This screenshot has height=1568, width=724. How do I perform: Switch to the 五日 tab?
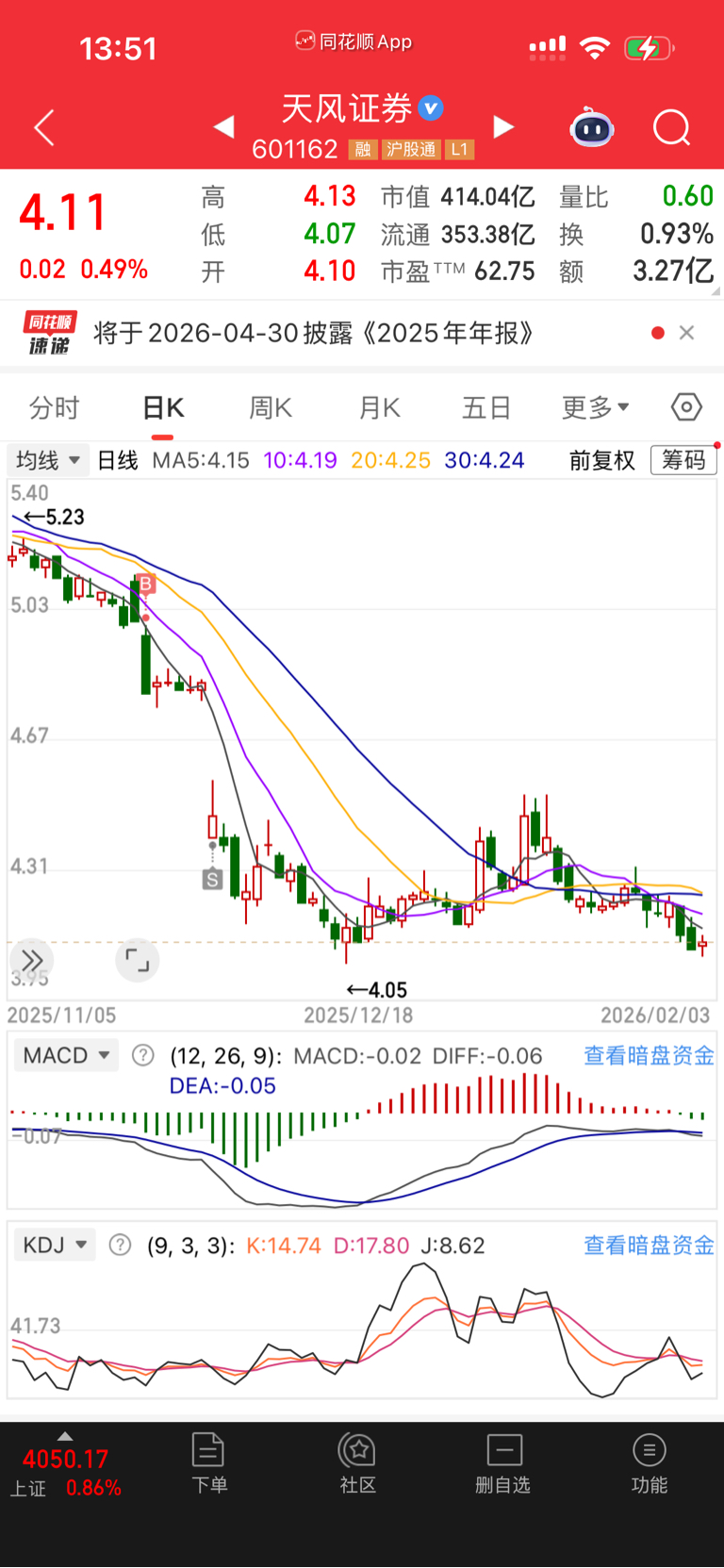486,407
